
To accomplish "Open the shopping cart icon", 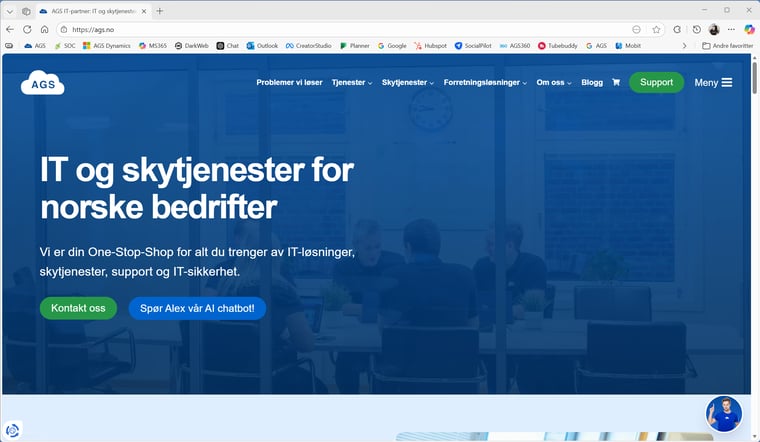I will (616, 82).
